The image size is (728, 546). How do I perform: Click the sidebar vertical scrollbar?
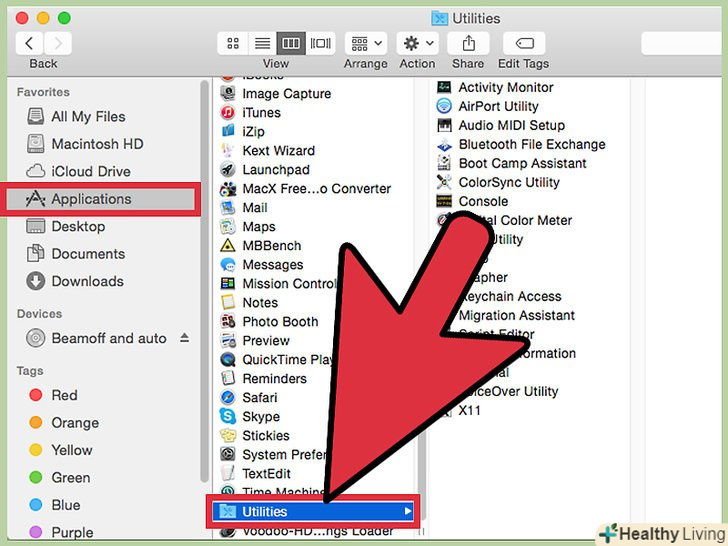(204, 281)
